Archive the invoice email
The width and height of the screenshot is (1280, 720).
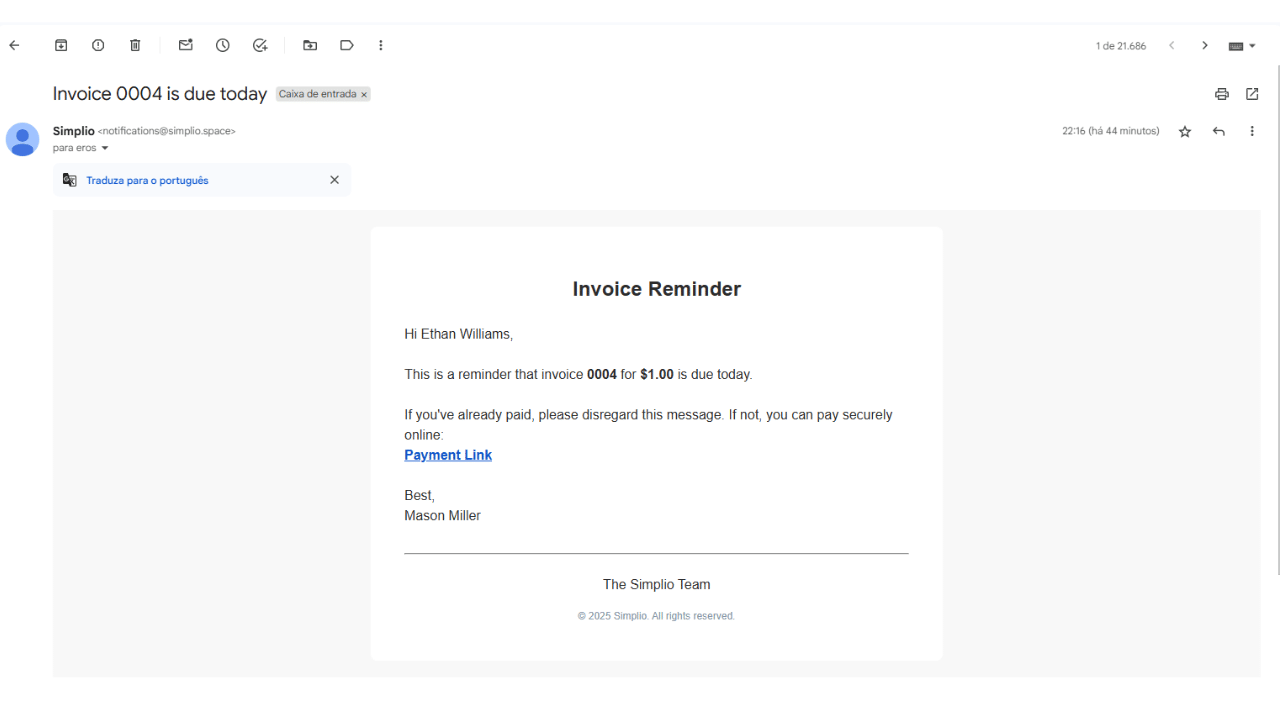[60, 45]
